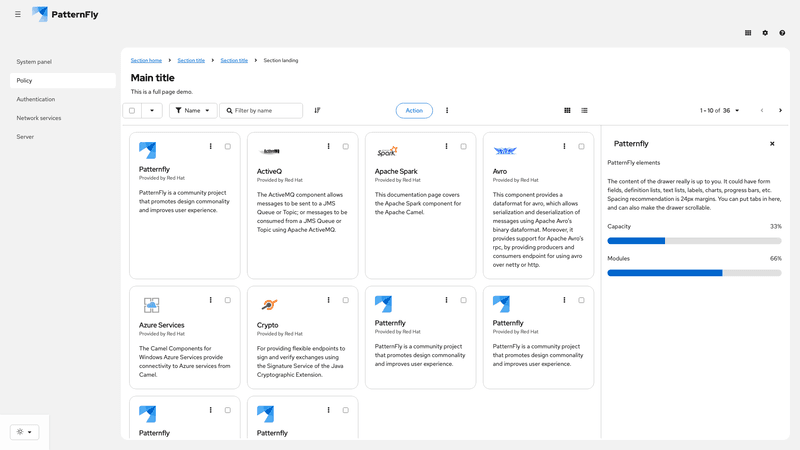Follow the Section home breadcrumb link
Image resolution: width=800 pixels, height=450 pixels.
[146, 60]
